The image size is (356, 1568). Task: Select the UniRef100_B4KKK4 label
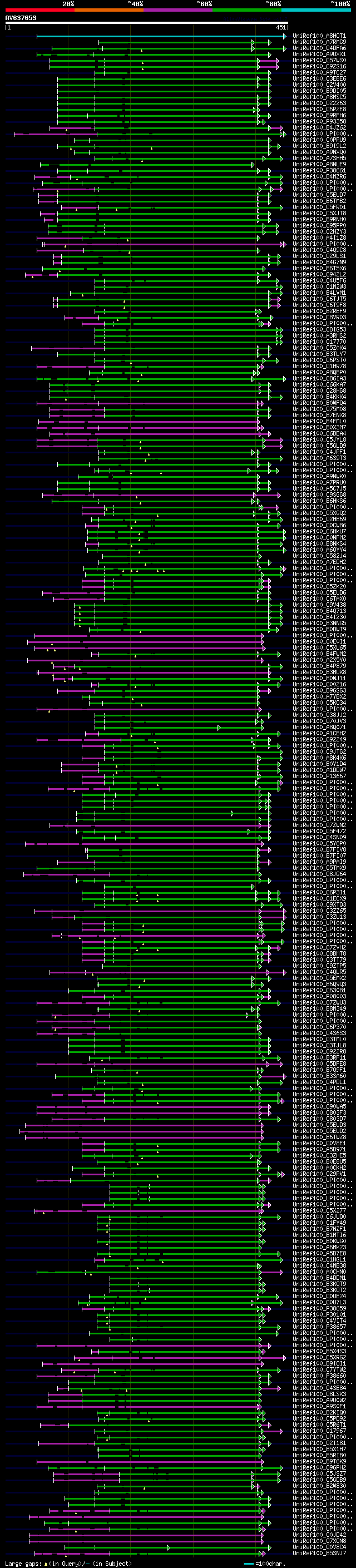(x=319, y=397)
